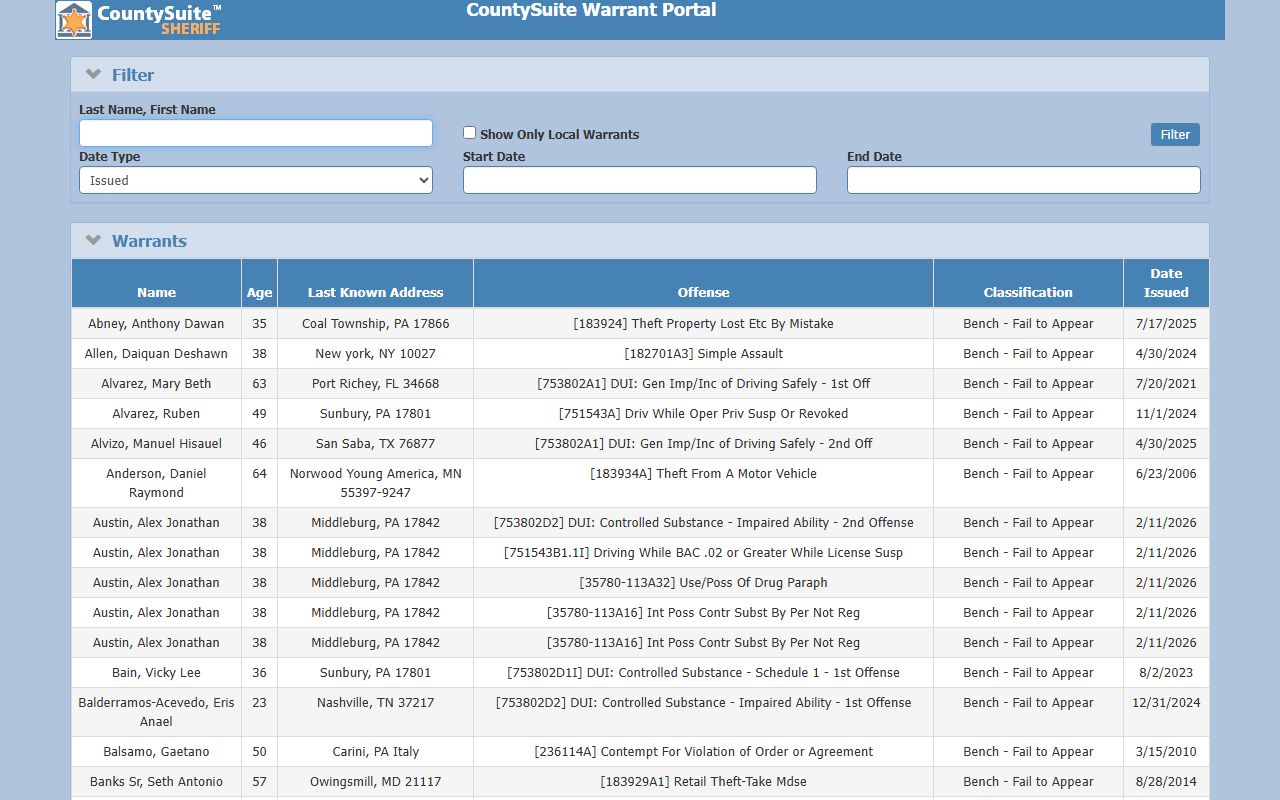Click offense DUI: Gen Imp 2nd Off
The width and height of the screenshot is (1280, 800).
point(703,443)
